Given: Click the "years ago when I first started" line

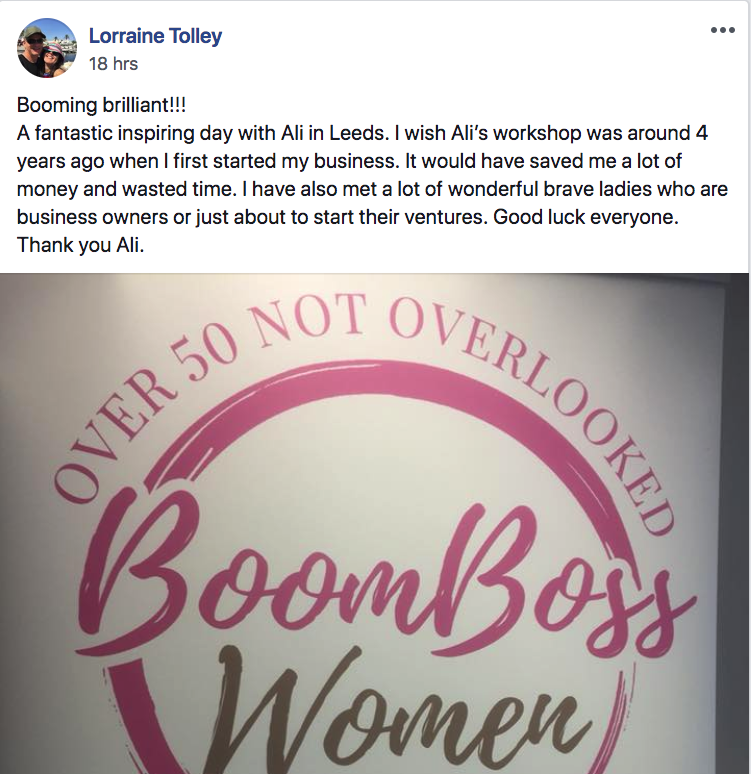Looking at the screenshot, I should [150, 162].
